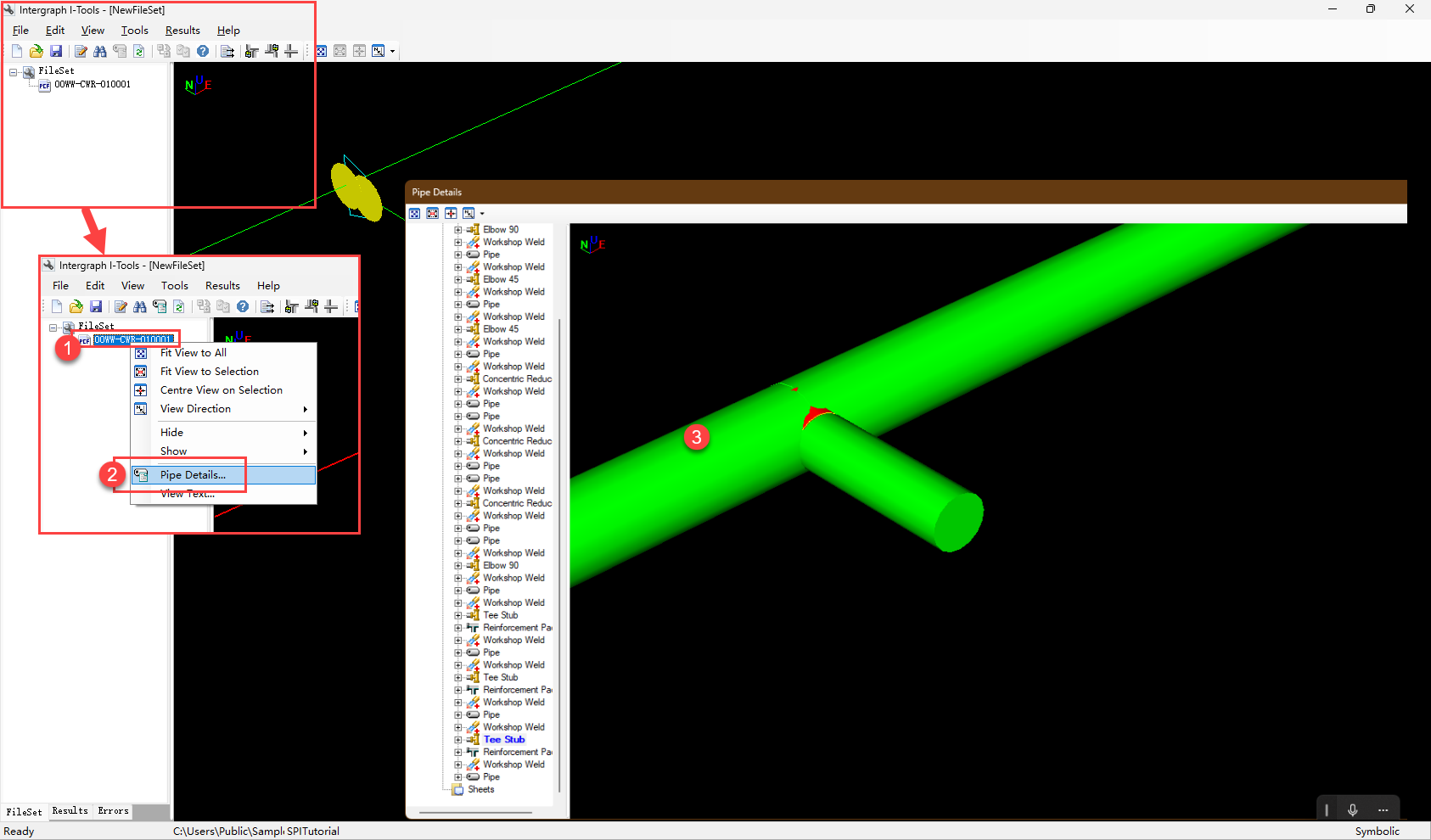Click the Pipe Details tree vertical scrollbar
The height and width of the screenshot is (840, 1431).
point(559,509)
